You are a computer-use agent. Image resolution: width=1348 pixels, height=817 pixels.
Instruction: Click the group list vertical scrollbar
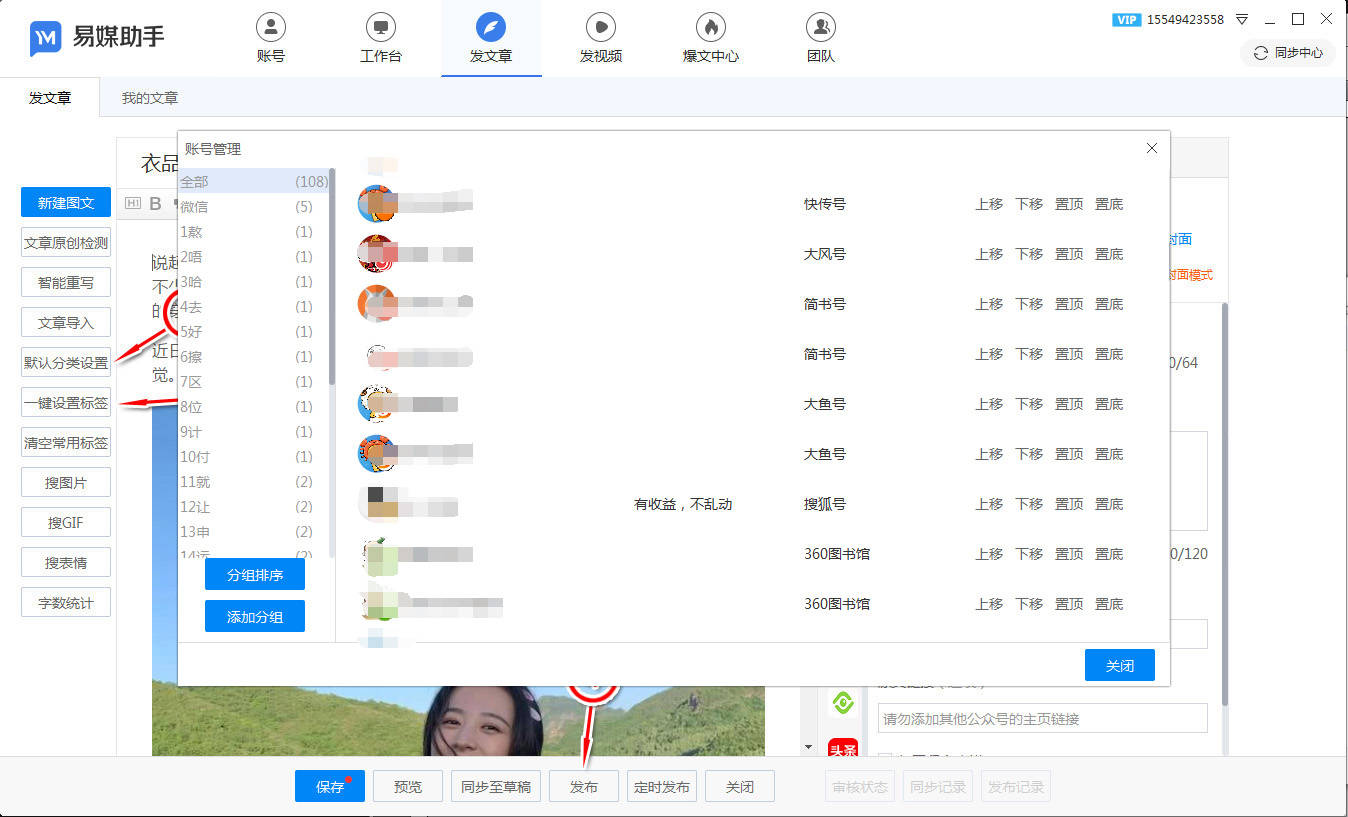click(332, 280)
